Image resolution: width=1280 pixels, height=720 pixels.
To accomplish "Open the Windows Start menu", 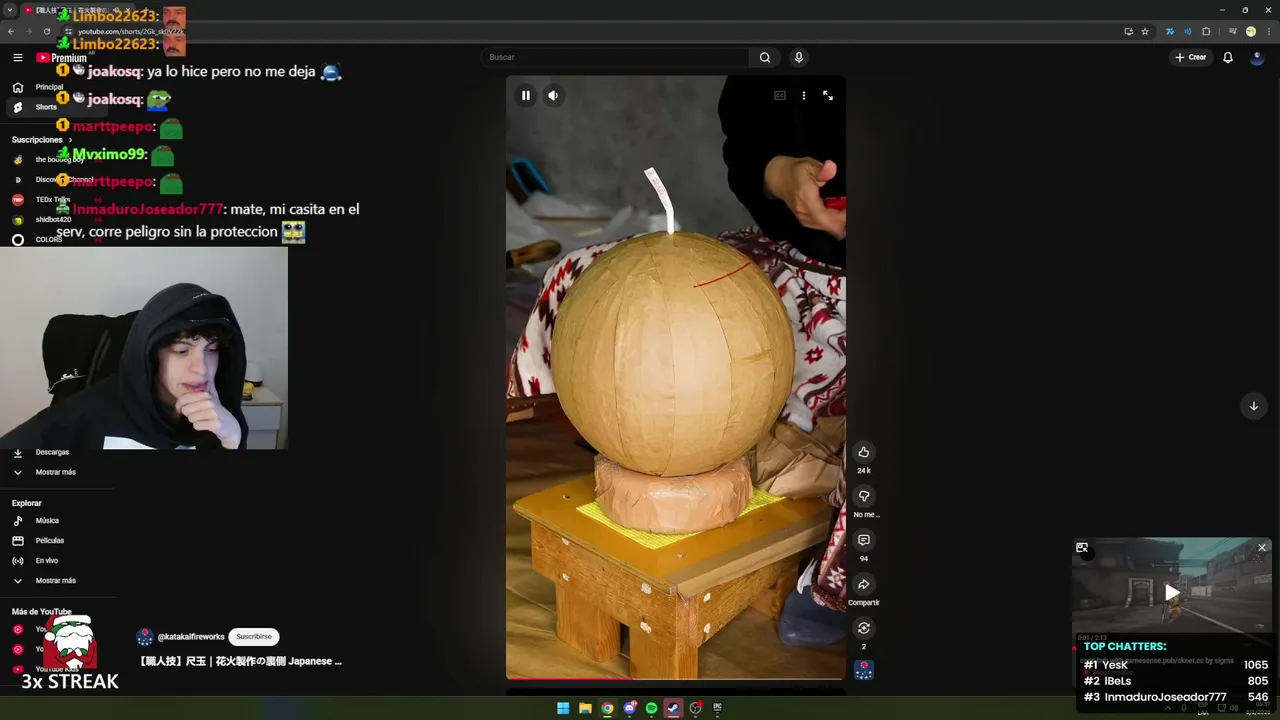I will coord(563,708).
